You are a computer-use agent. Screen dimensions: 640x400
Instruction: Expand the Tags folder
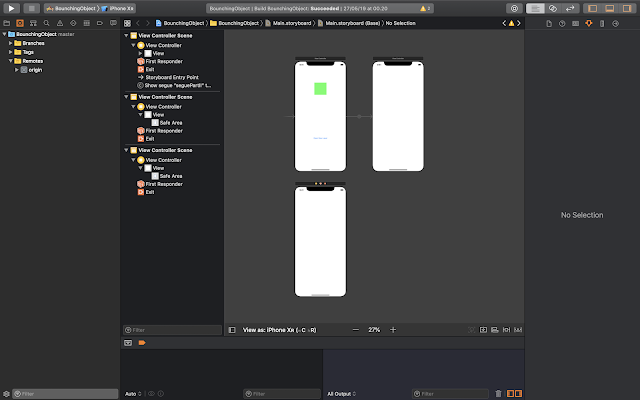11,52
